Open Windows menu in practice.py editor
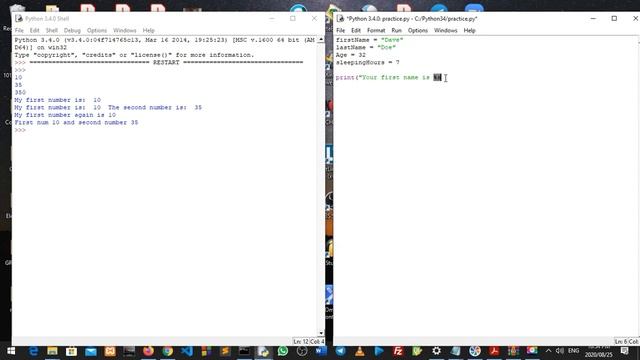The image size is (640, 360). pos(445,31)
